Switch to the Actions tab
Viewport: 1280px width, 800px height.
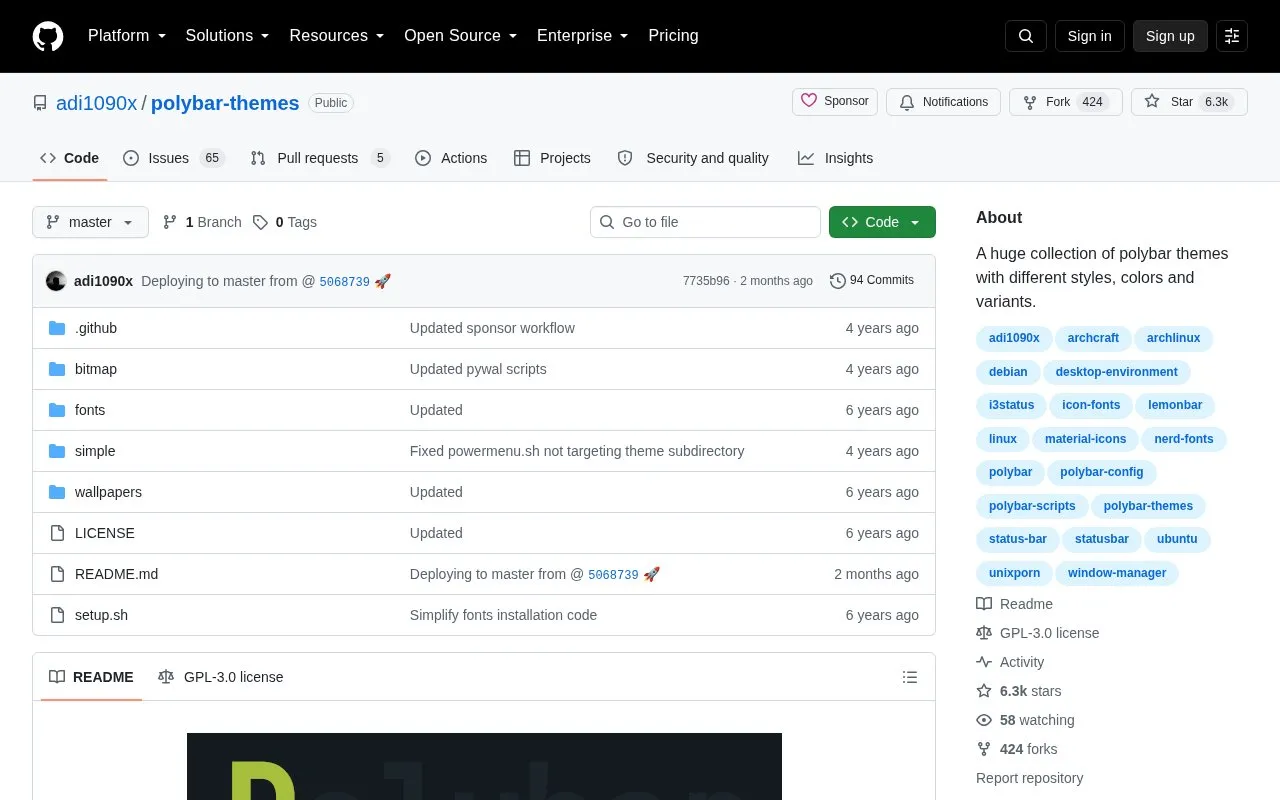pyautogui.click(x=451, y=158)
